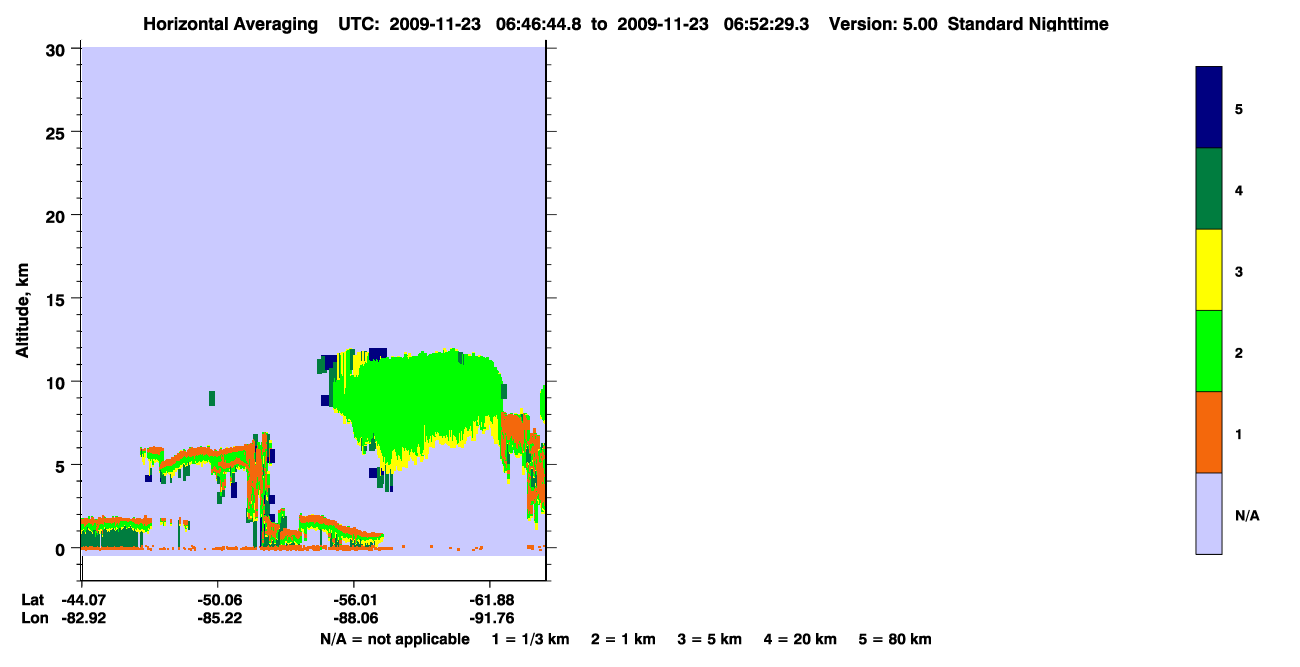Viewport: 1300px width, 667px height.
Task: Click longitude value -88.06
Action: point(354,618)
